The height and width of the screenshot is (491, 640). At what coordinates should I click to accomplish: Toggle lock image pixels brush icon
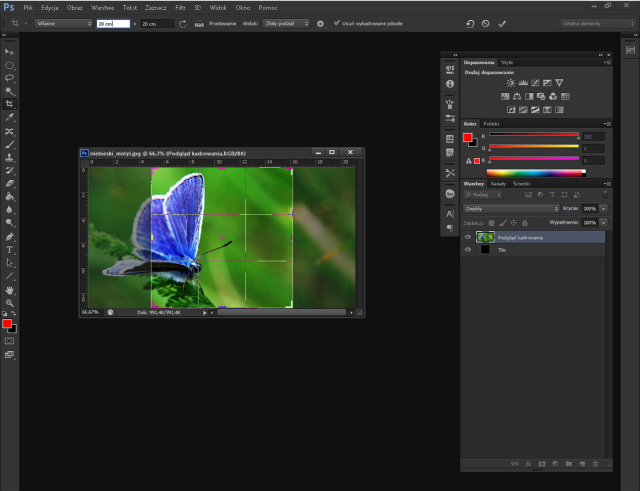click(503, 223)
